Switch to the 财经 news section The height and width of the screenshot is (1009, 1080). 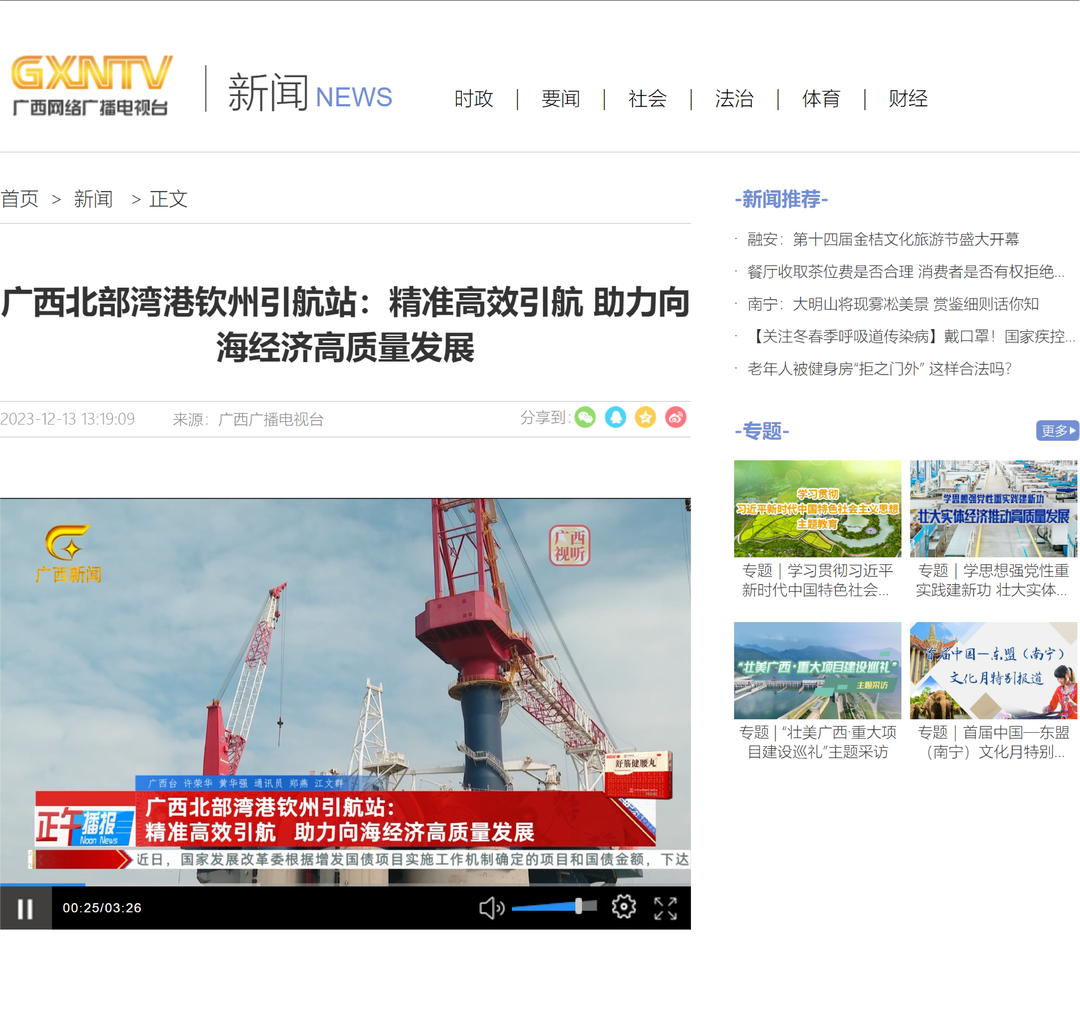[906, 99]
